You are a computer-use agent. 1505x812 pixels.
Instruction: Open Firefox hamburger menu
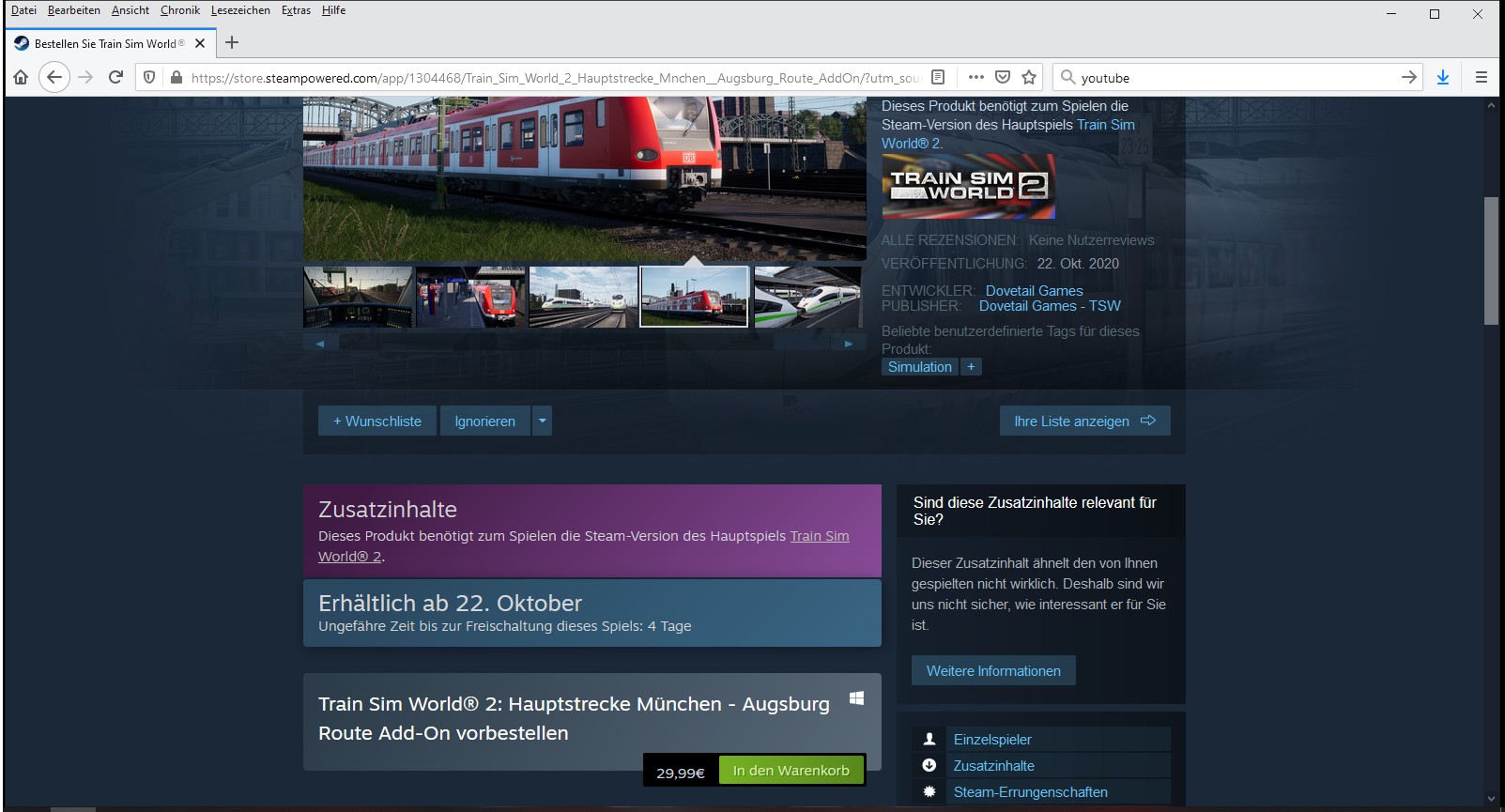[1482, 77]
